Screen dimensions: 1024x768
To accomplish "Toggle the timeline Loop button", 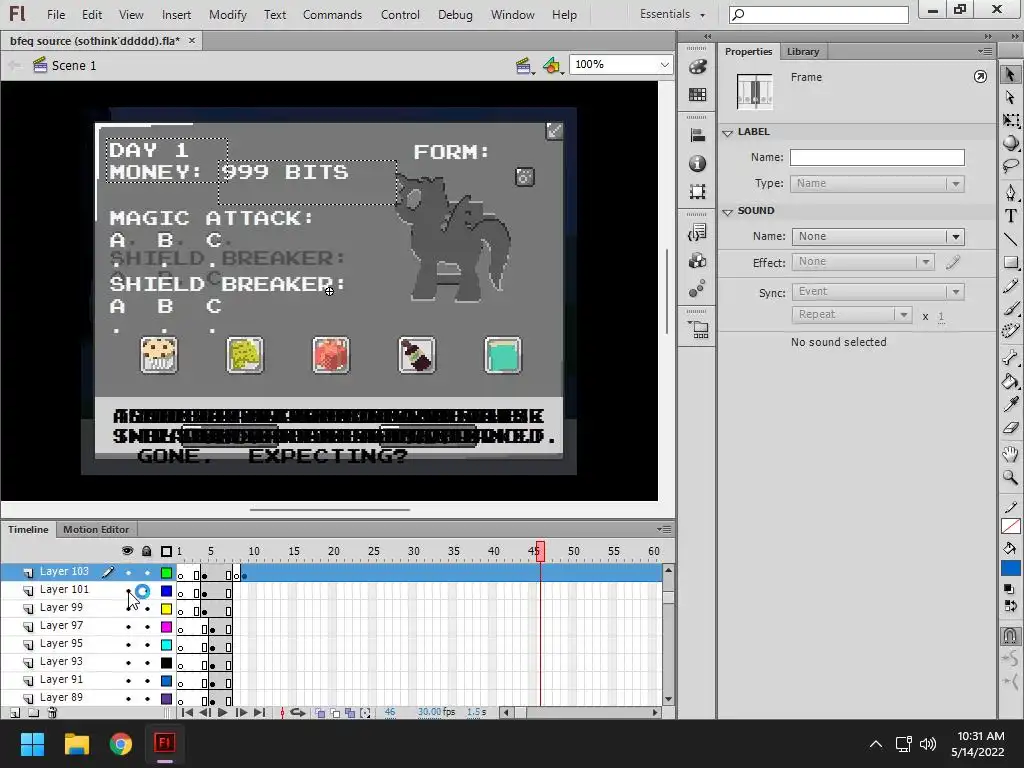I will [x=298, y=712].
